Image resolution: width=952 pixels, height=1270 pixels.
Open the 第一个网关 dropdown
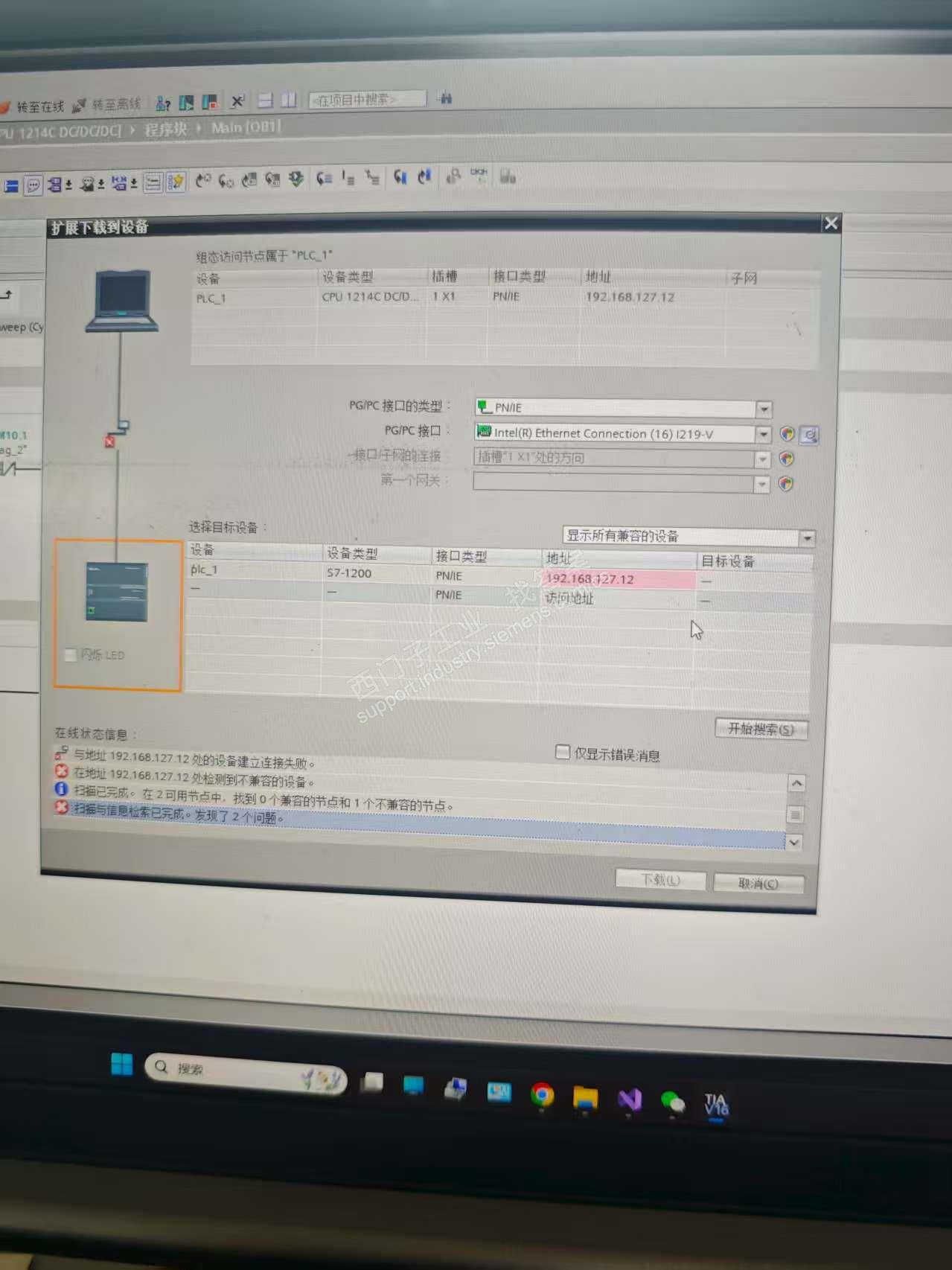pos(761,485)
